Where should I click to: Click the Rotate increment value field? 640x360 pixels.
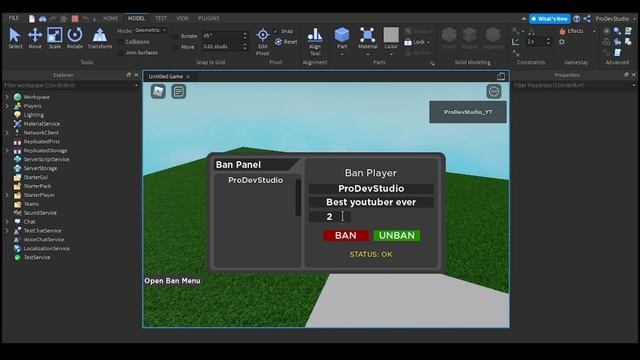point(222,36)
